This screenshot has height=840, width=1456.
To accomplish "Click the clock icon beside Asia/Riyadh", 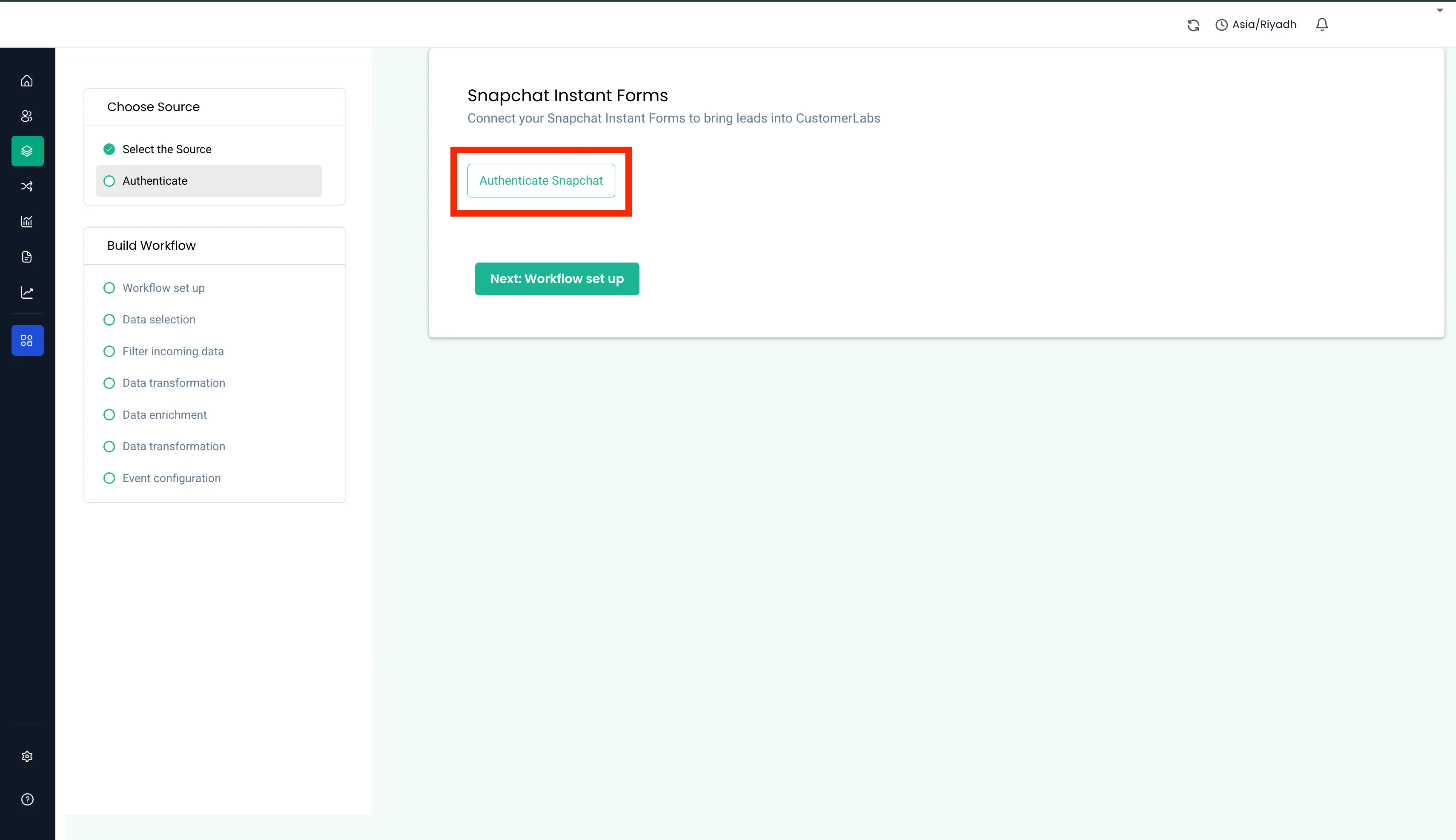I will point(1222,25).
